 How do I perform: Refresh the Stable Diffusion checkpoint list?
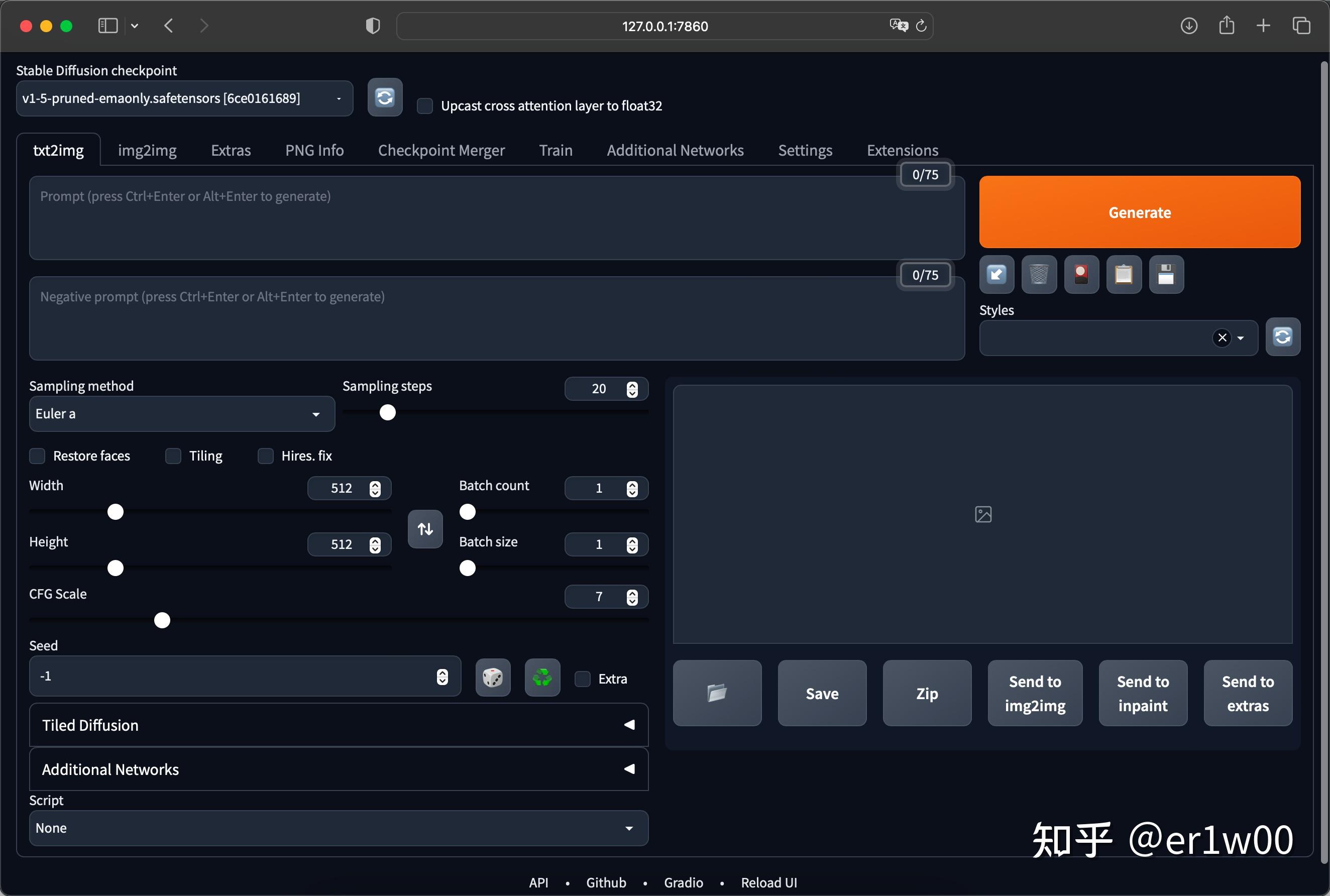pos(385,98)
